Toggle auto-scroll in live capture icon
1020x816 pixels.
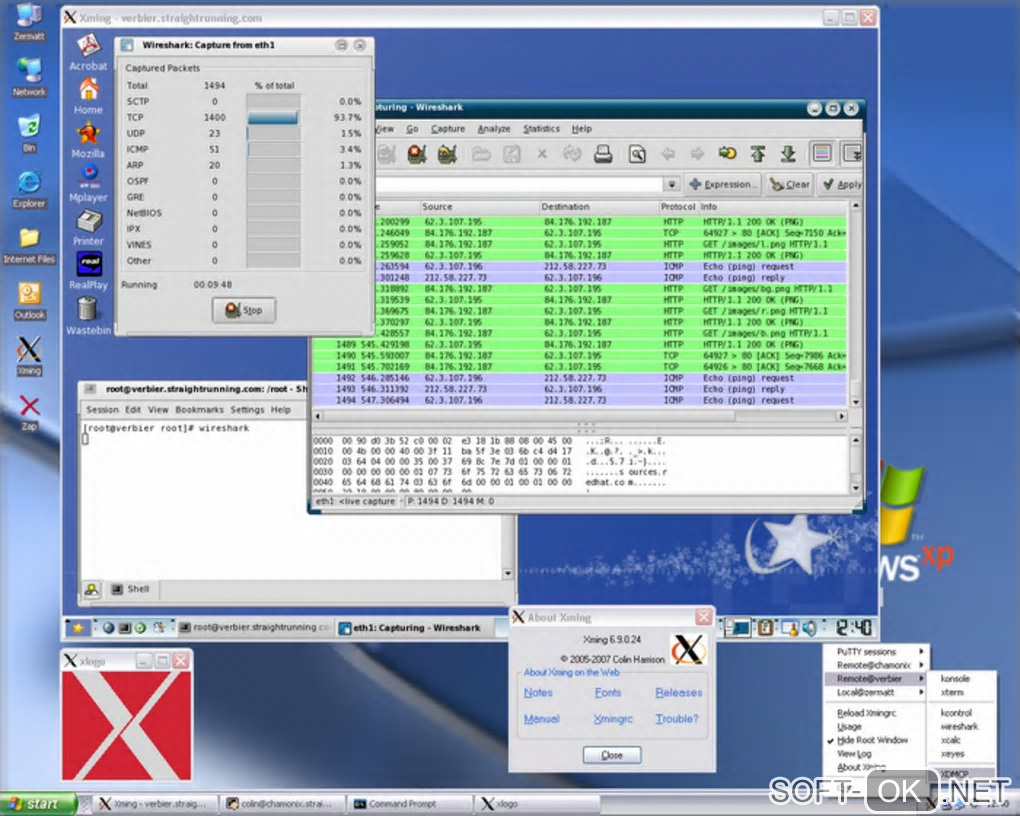point(852,154)
